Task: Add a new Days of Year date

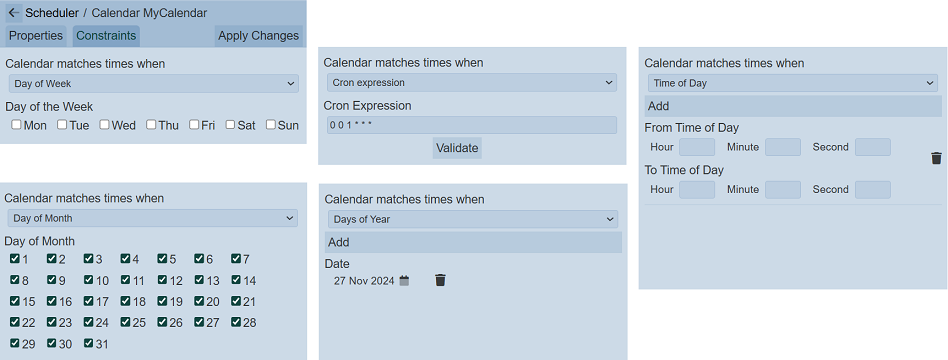Action: (473, 242)
